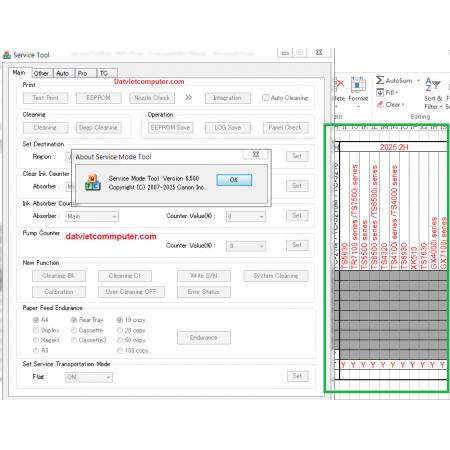The height and width of the screenshot is (450, 450).
Task: Click the EEPROM print button
Action: (x=98, y=98)
